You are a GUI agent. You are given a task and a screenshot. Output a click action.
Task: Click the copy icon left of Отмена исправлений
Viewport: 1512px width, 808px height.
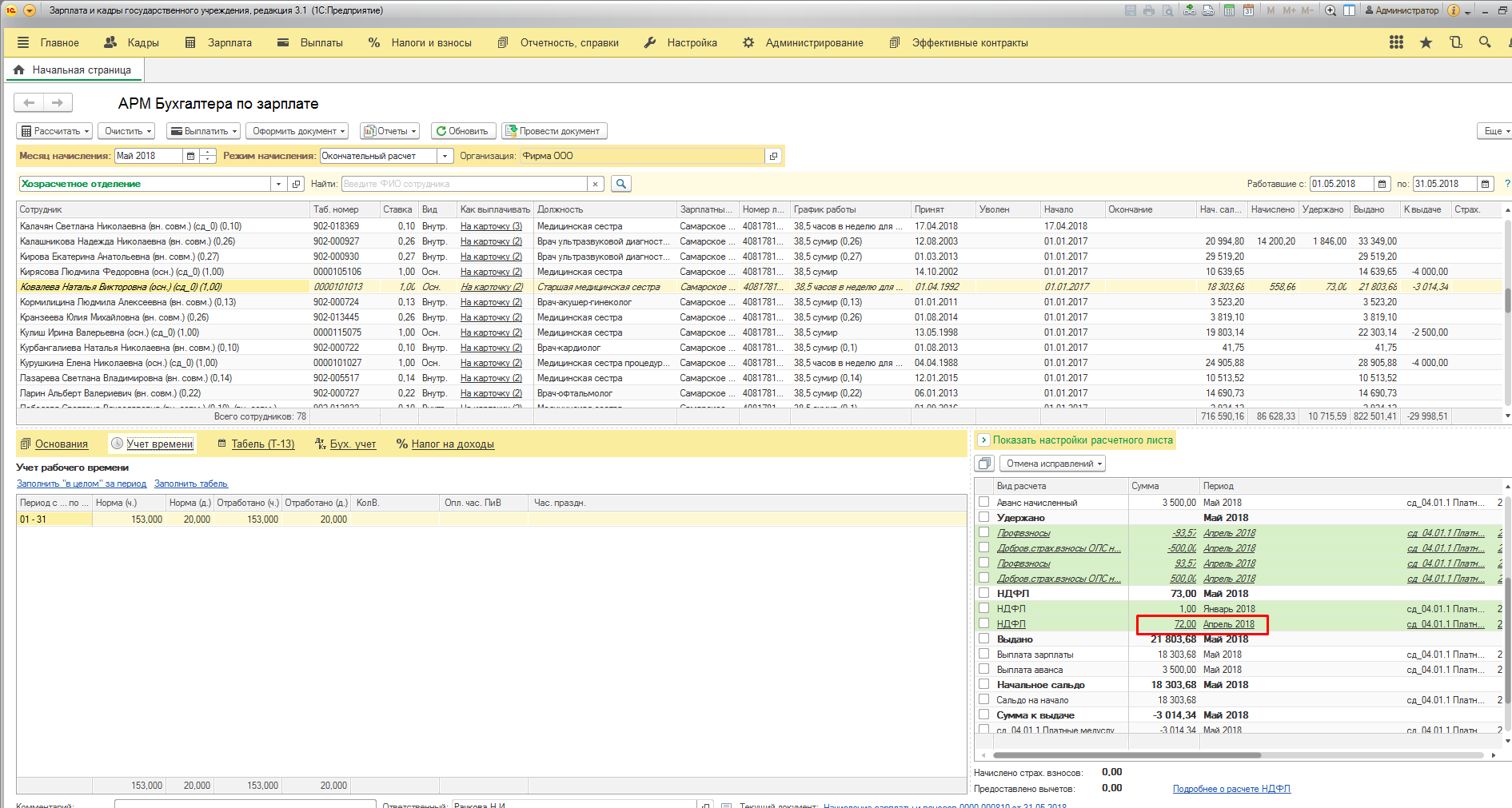[x=984, y=464]
